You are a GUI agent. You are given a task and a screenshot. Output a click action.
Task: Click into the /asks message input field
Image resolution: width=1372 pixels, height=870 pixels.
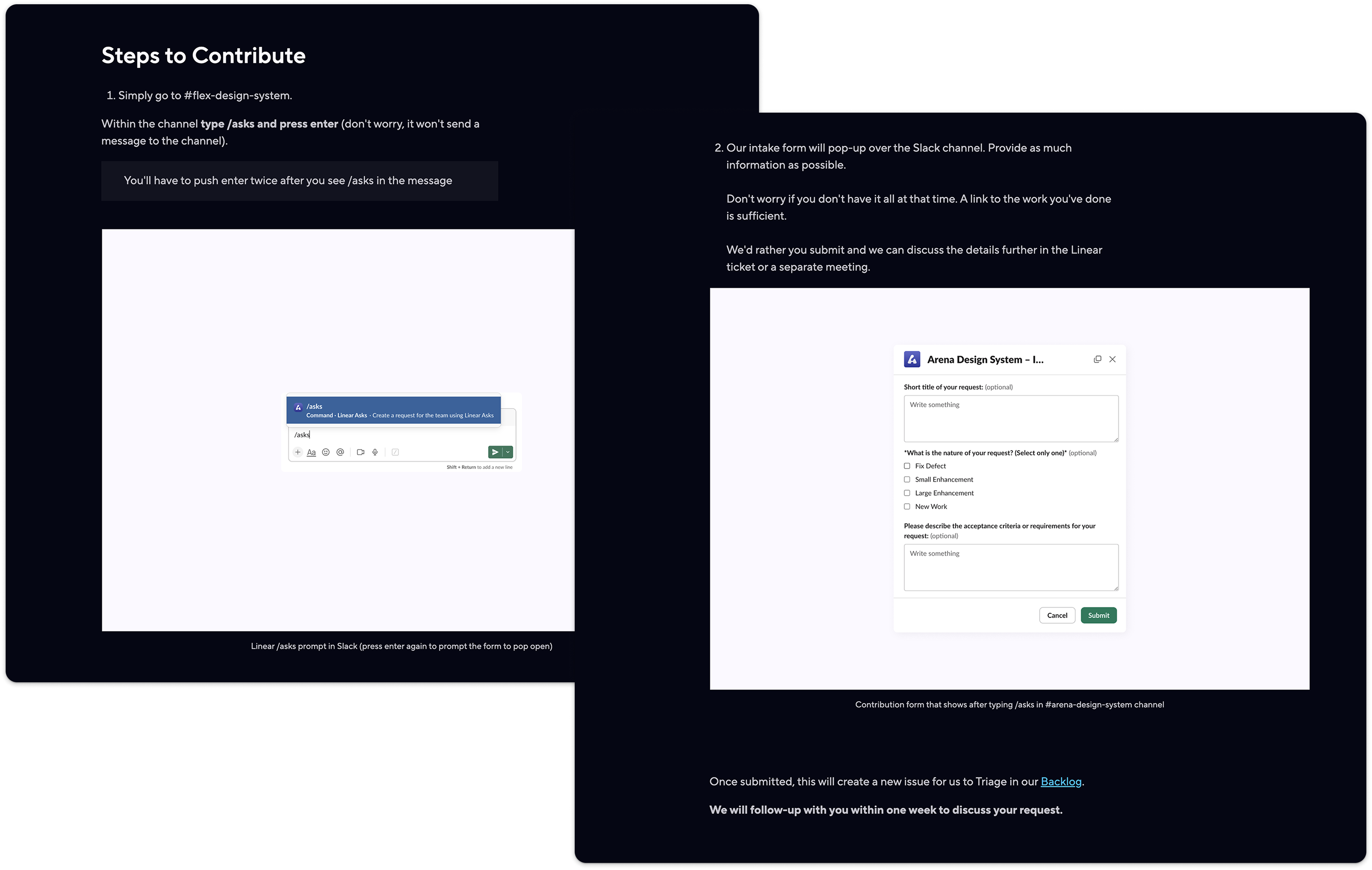pyautogui.click(x=402, y=435)
